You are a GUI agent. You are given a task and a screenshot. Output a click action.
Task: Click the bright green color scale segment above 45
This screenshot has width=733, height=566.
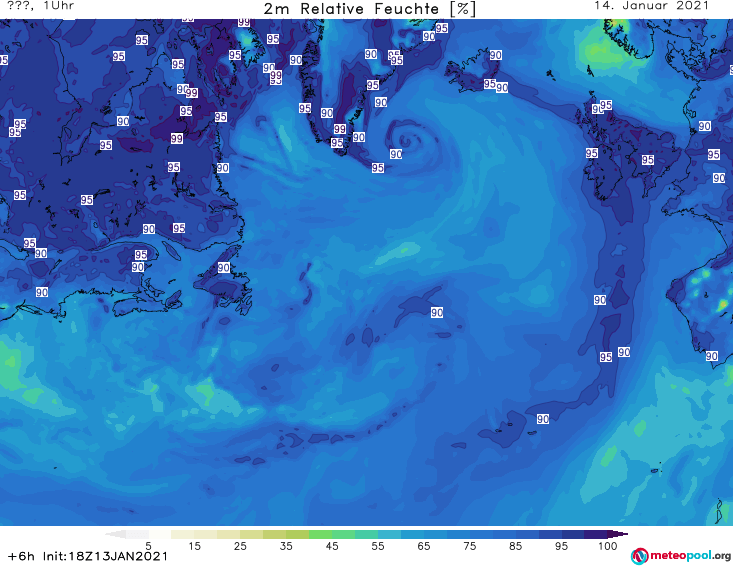click(320, 534)
